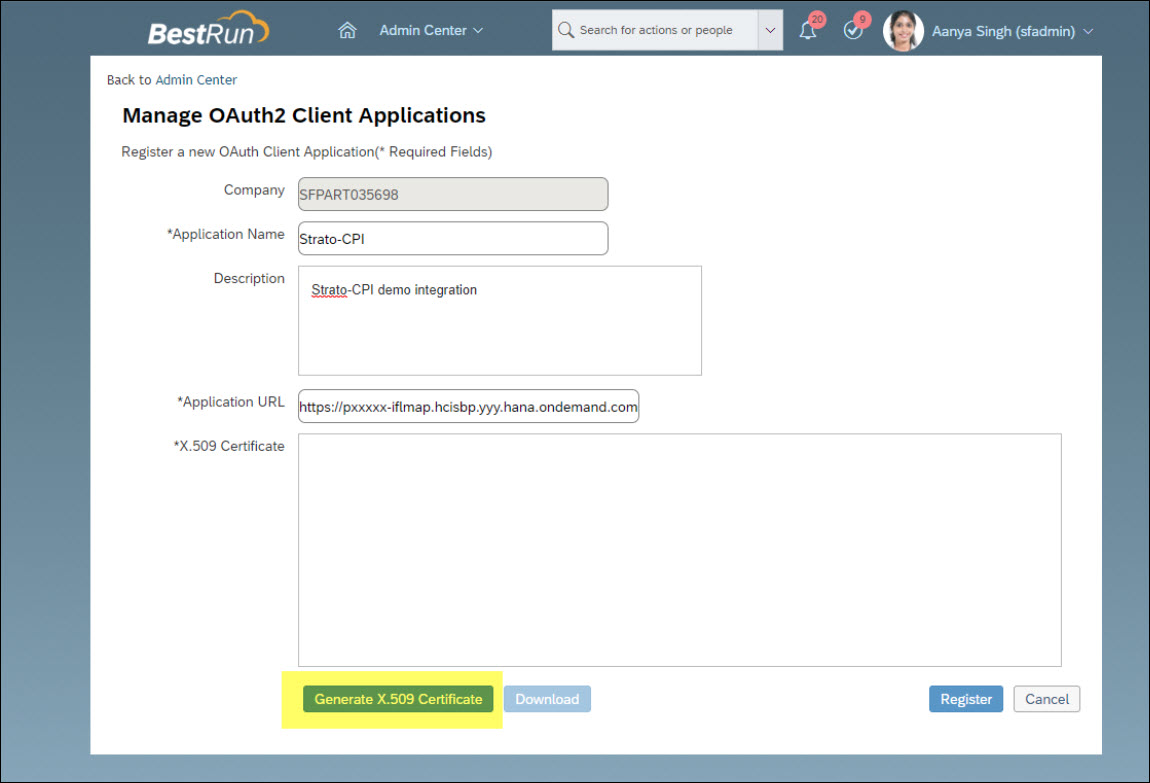Viewport: 1150px width, 783px height.
Task: Expand the Admin Center menu
Action: [x=431, y=30]
